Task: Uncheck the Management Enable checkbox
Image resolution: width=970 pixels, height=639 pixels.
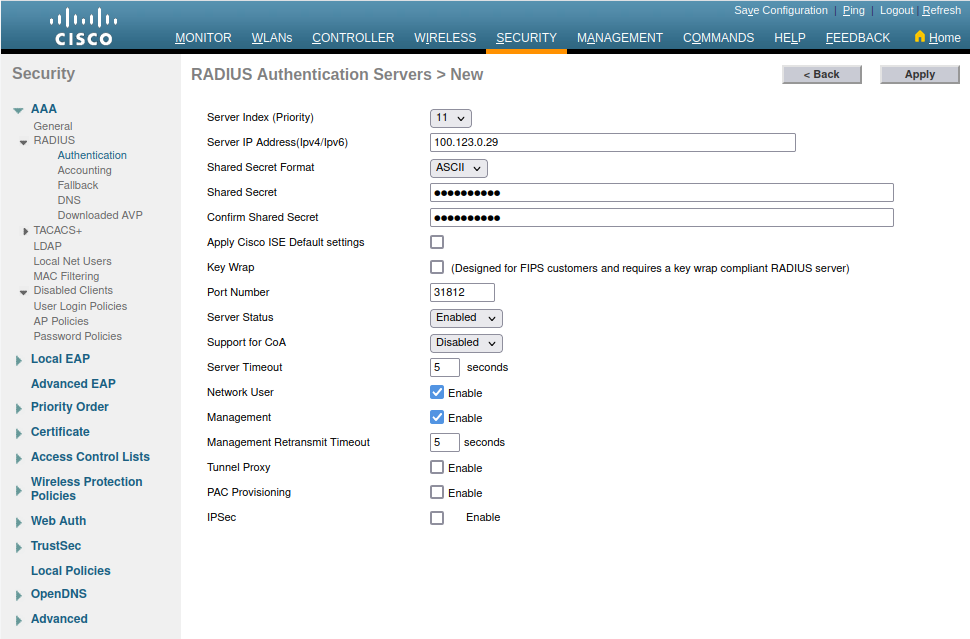Action: [x=437, y=417]
